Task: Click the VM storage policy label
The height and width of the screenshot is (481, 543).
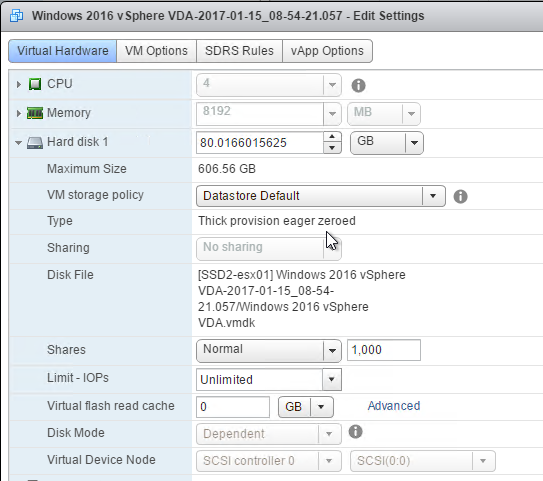Action: (95, 195)
